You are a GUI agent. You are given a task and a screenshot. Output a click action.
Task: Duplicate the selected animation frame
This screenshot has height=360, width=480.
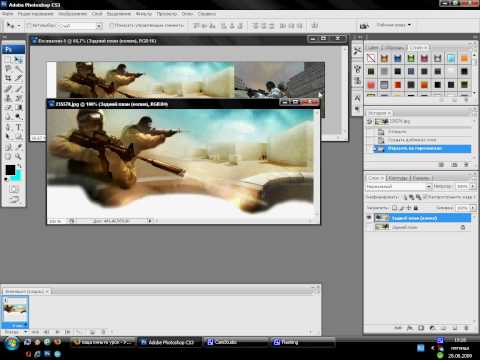[x=92, y=332]
